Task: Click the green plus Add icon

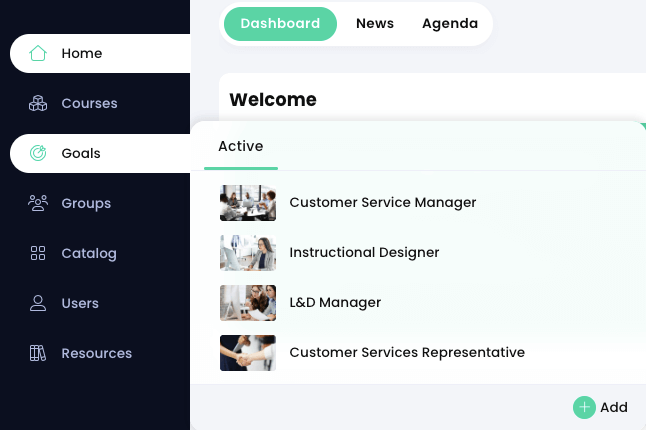Action: pyautogui.click(x=584, y=407)
